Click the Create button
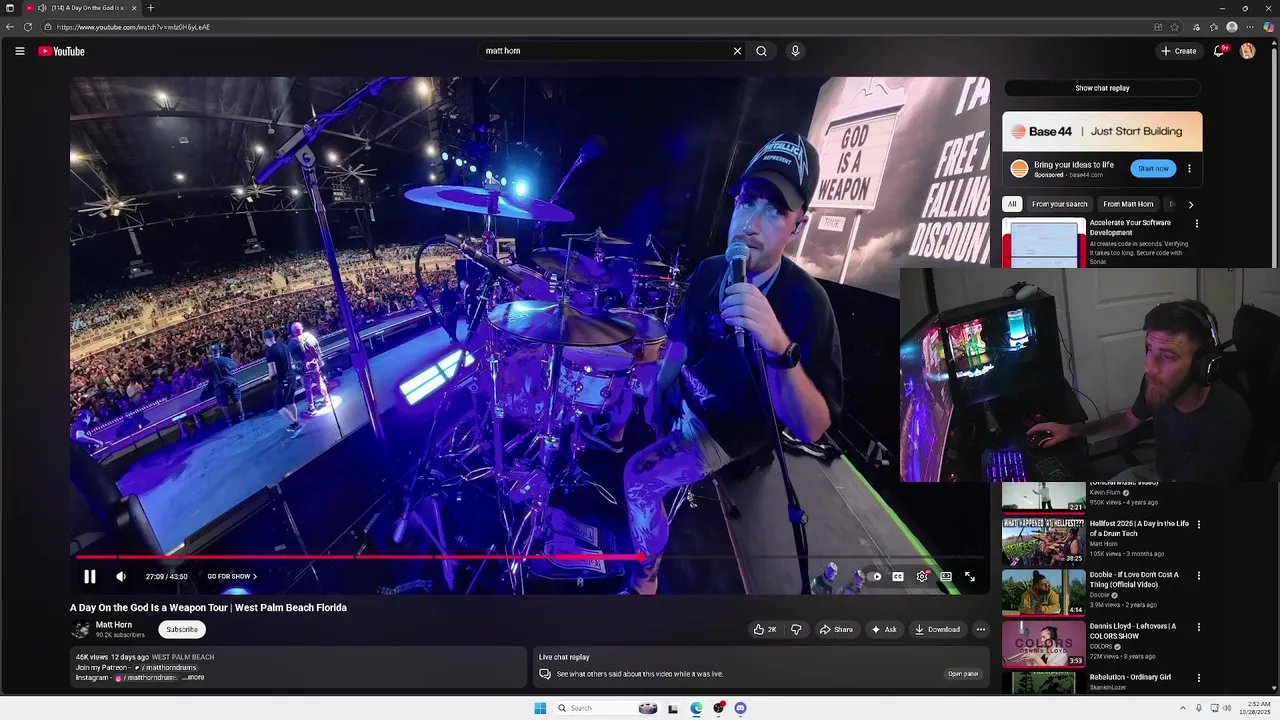Image resolution: width=1280 pixels, height=720 pixels. 1178,51
